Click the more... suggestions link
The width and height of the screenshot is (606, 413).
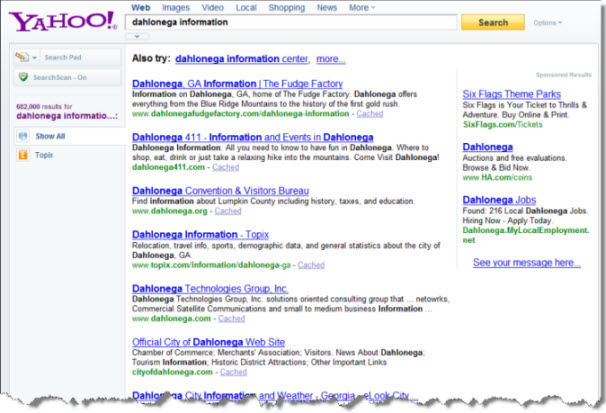click(331, 59)
